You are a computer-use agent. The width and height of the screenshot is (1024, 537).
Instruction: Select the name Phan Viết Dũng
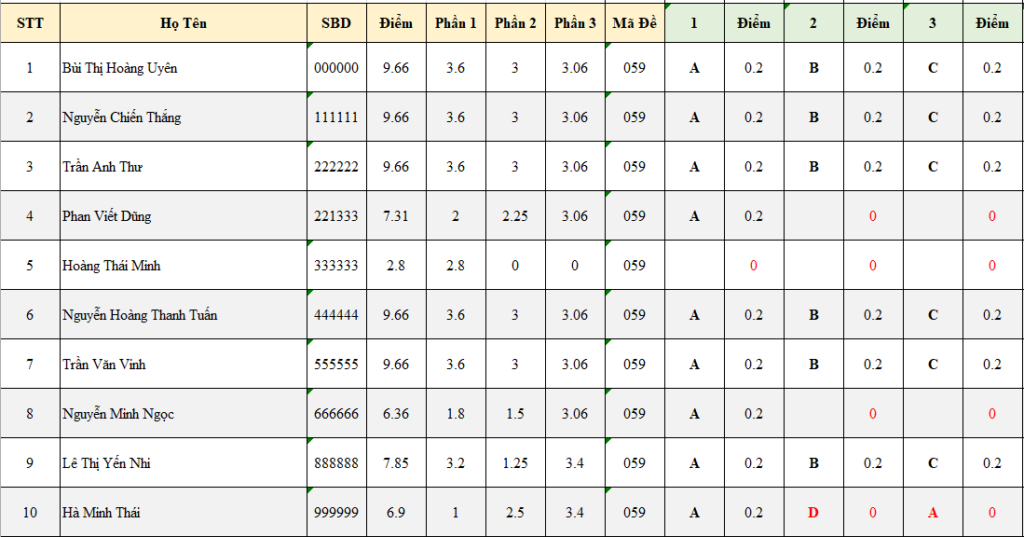tap(106, 216)
